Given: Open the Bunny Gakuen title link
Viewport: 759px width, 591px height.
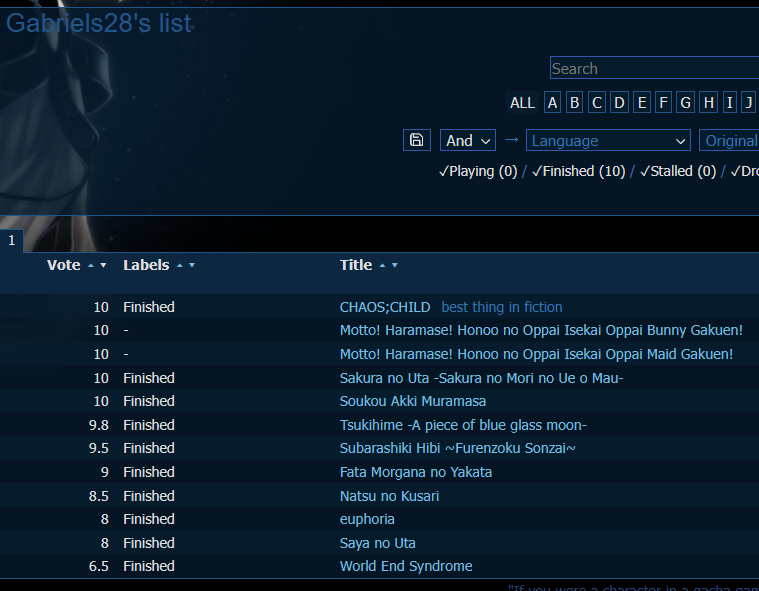Looking at the screenshot, I should 541,331.
